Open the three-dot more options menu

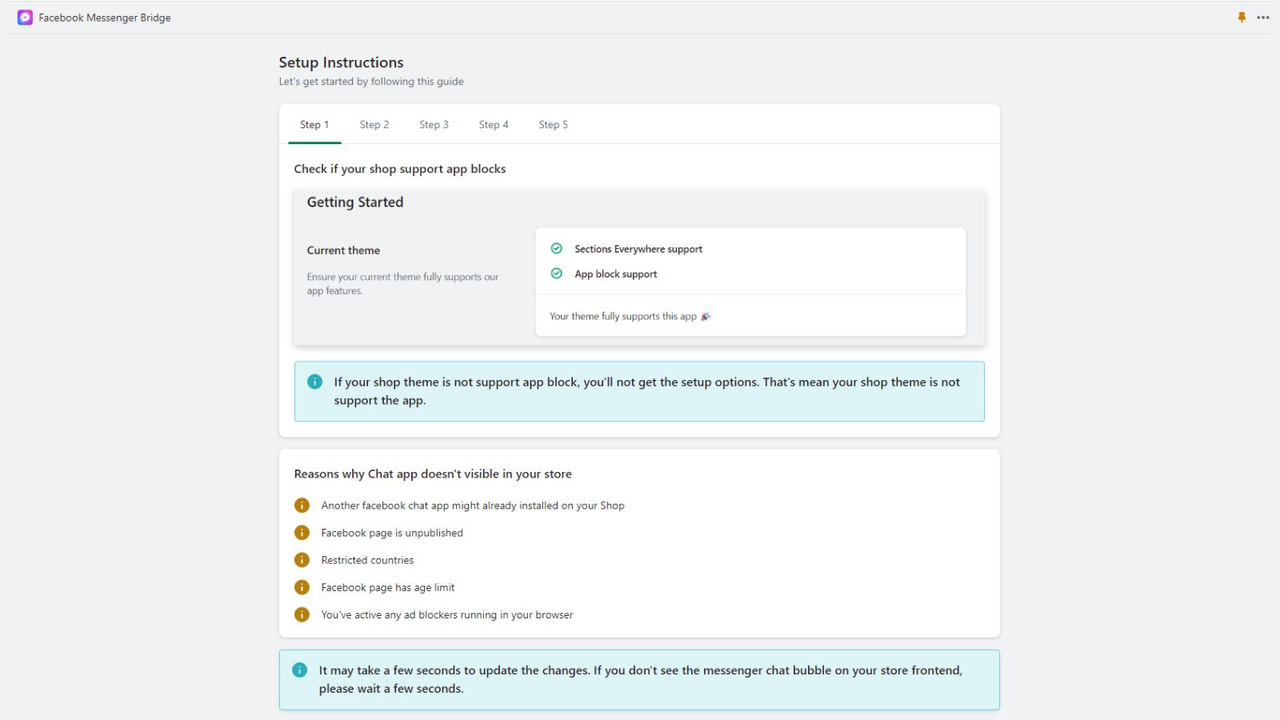point(1263,17)
